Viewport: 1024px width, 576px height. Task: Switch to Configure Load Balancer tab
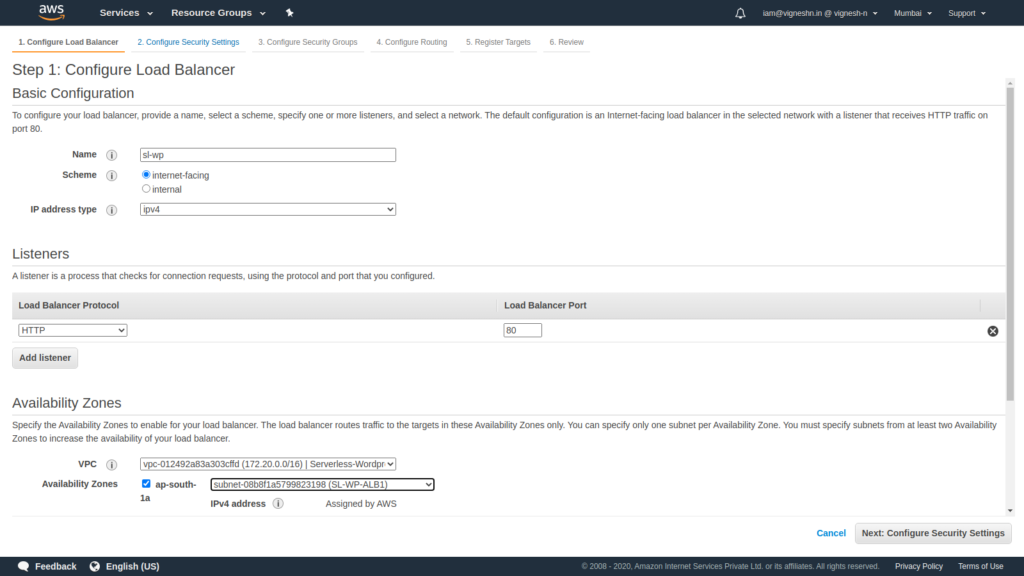[69, 42]
